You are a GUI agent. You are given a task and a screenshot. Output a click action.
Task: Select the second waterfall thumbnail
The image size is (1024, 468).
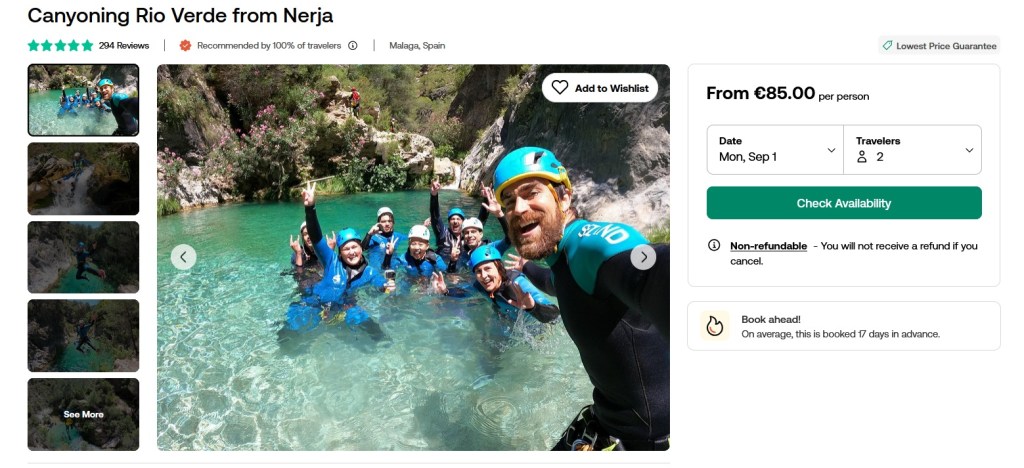pyautogui.click(x=83, y=178)
